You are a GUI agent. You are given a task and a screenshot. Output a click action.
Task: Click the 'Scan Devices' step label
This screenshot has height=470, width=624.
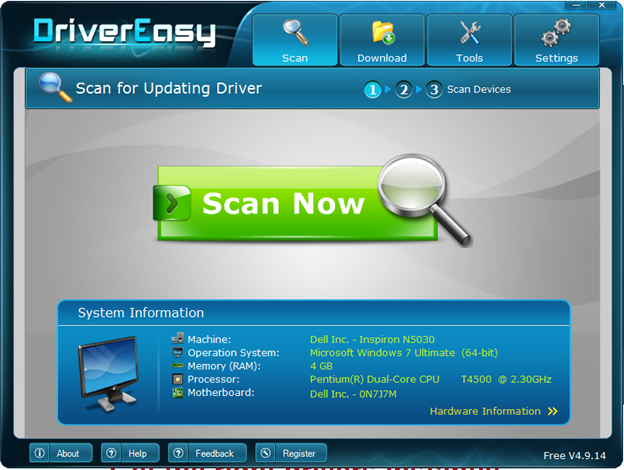click(479, 90)
